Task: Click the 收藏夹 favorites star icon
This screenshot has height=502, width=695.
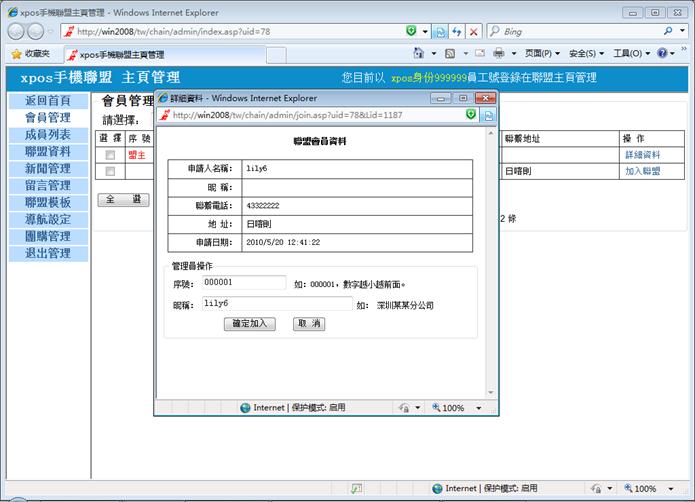Action: pyautogui.click(x=17, y=54)
